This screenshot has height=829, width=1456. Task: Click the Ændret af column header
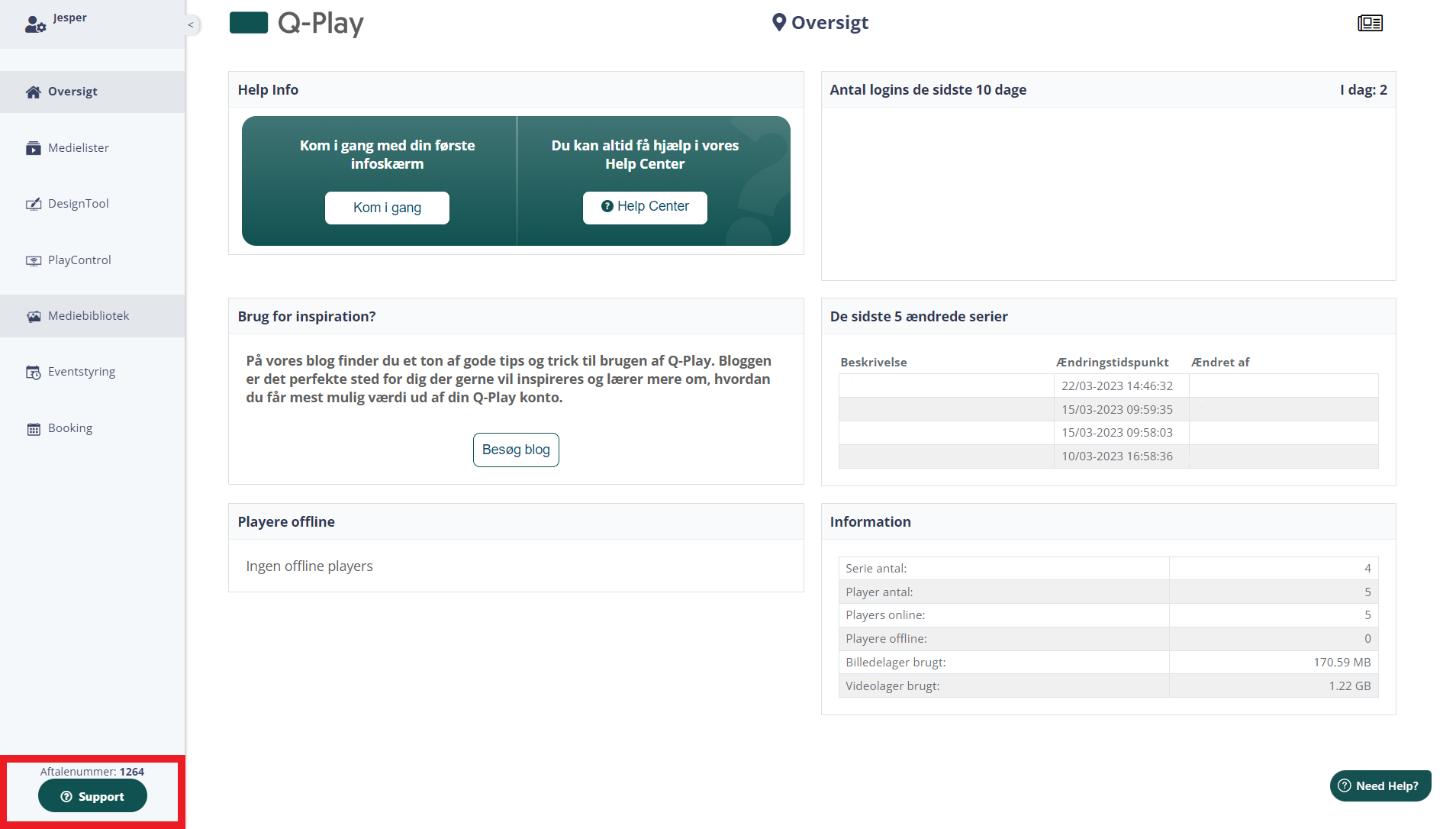(x=1220, y=363)
